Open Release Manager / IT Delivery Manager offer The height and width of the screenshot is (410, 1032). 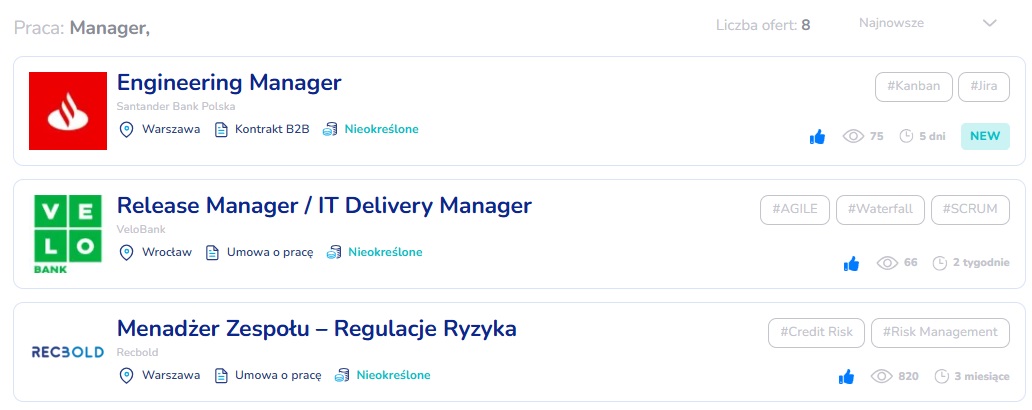pos(324,206)
